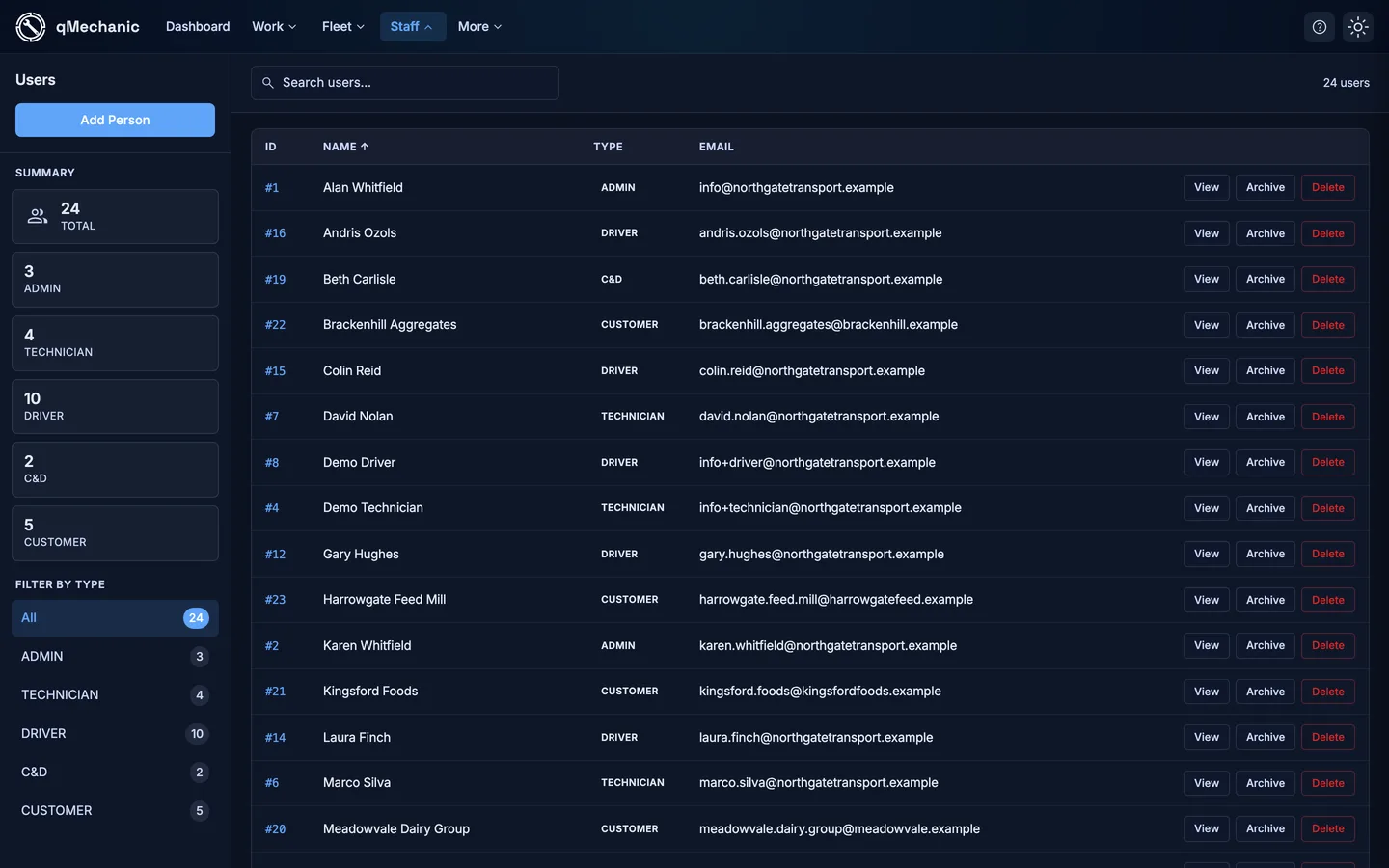
Task: Open the help question mark icon
Action: [x=1320, y=27]
